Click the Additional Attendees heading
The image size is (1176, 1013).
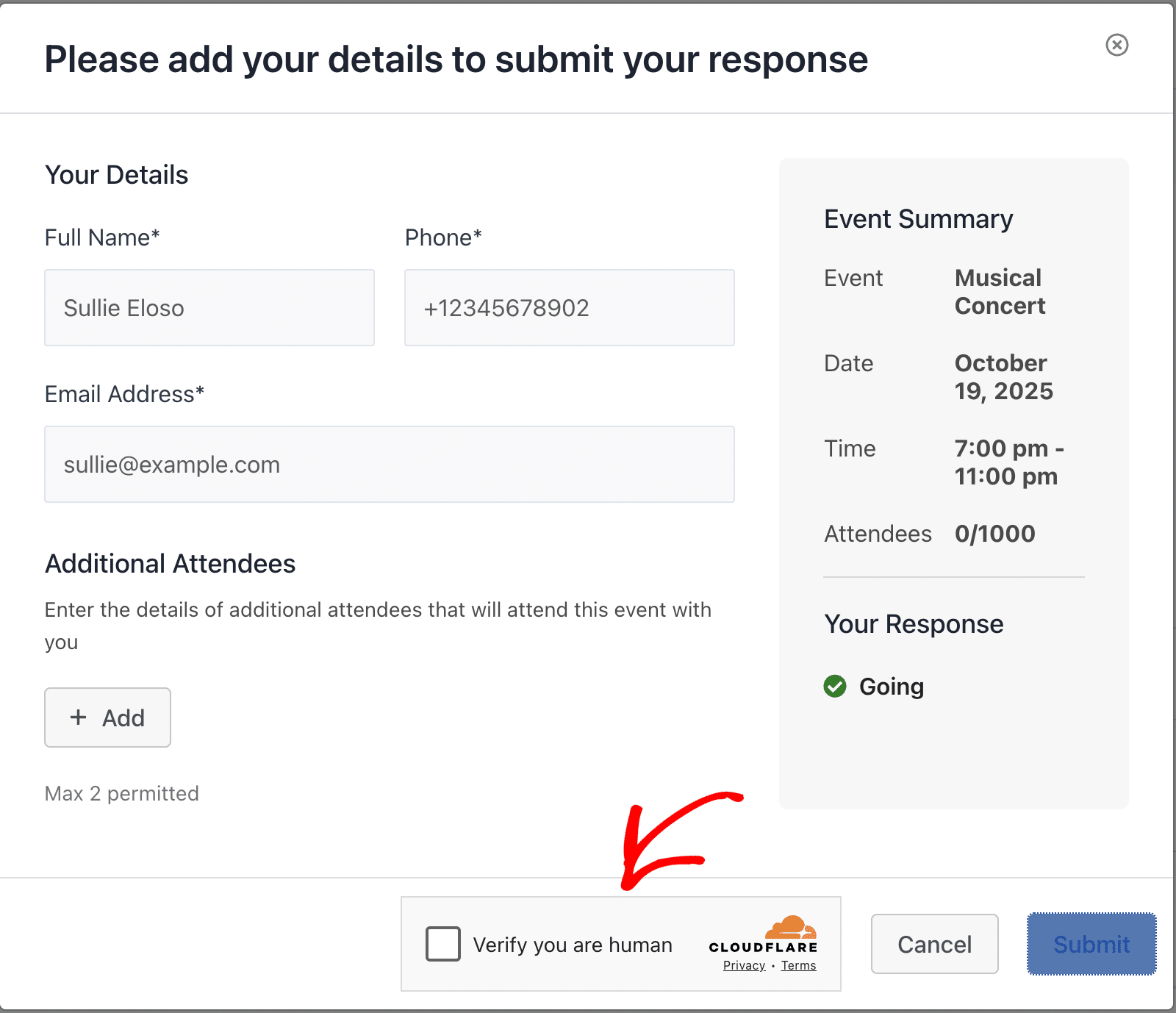click(171, 564)
